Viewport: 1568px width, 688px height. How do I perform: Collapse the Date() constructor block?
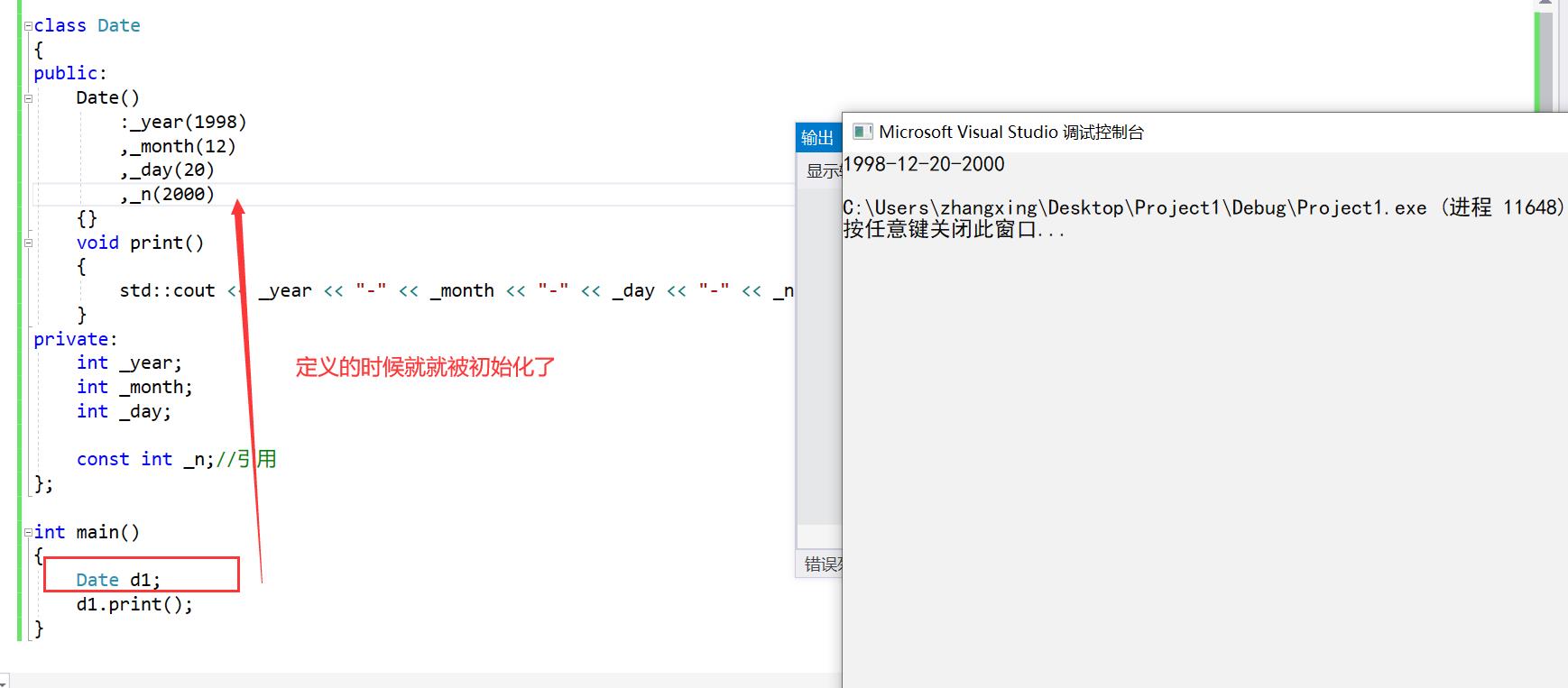click(28, 98)
